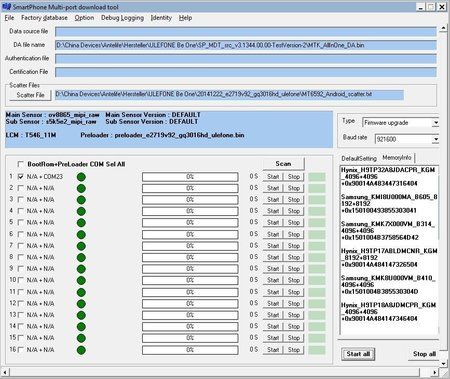The image size is (450, 379).
Task: Enable port 5 checkbox
Action: pyautogui.click(x=21, y=223)
